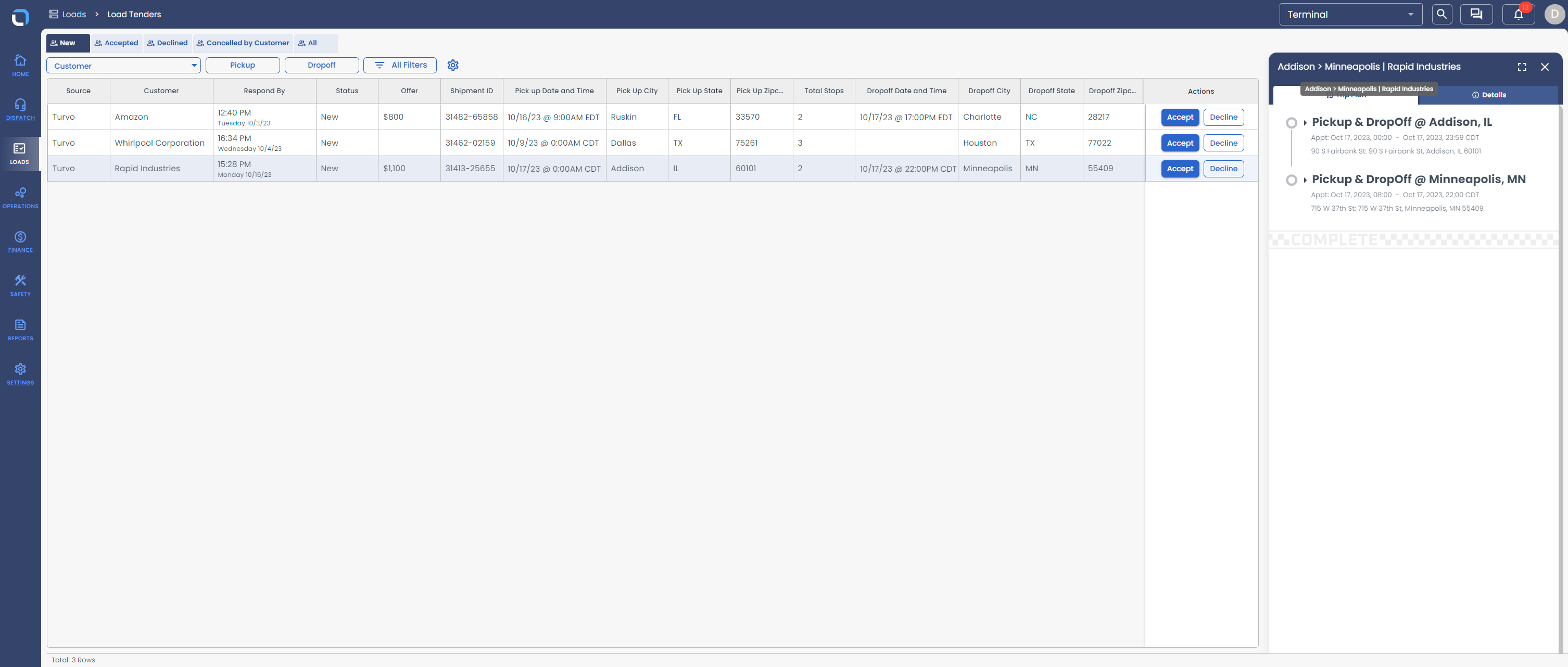Open the Settings sidebar icon

[x=20, y=374]
